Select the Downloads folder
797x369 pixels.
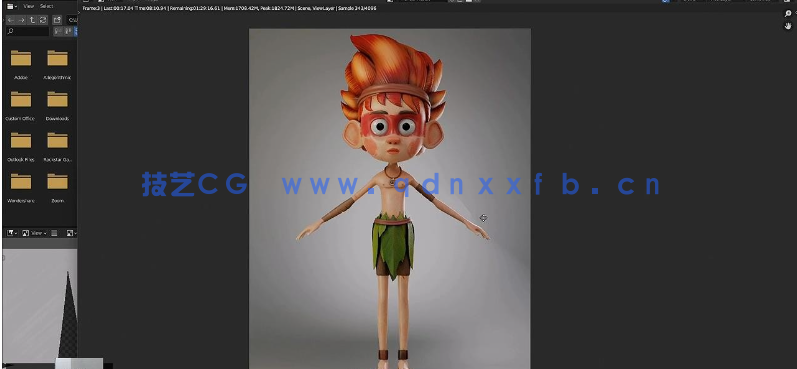57,105
